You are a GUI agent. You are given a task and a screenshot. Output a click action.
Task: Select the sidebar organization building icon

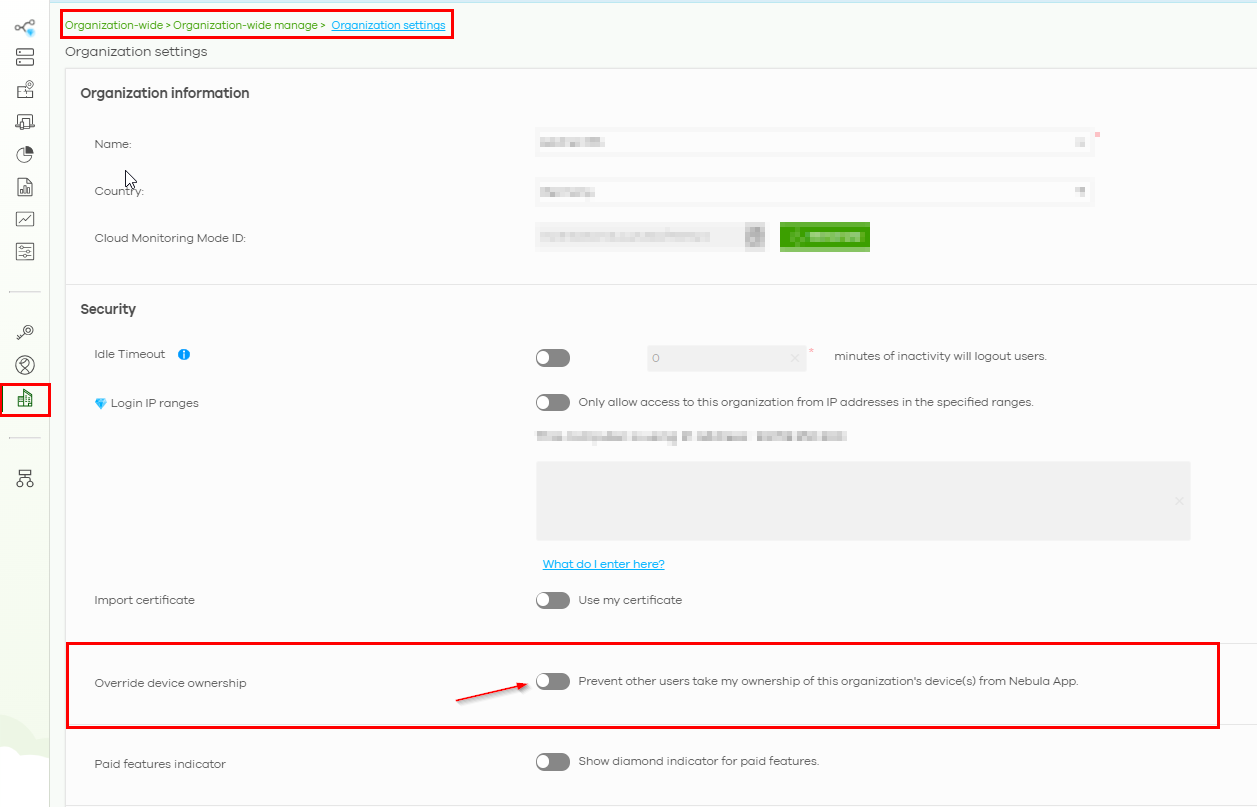[25, 399]
